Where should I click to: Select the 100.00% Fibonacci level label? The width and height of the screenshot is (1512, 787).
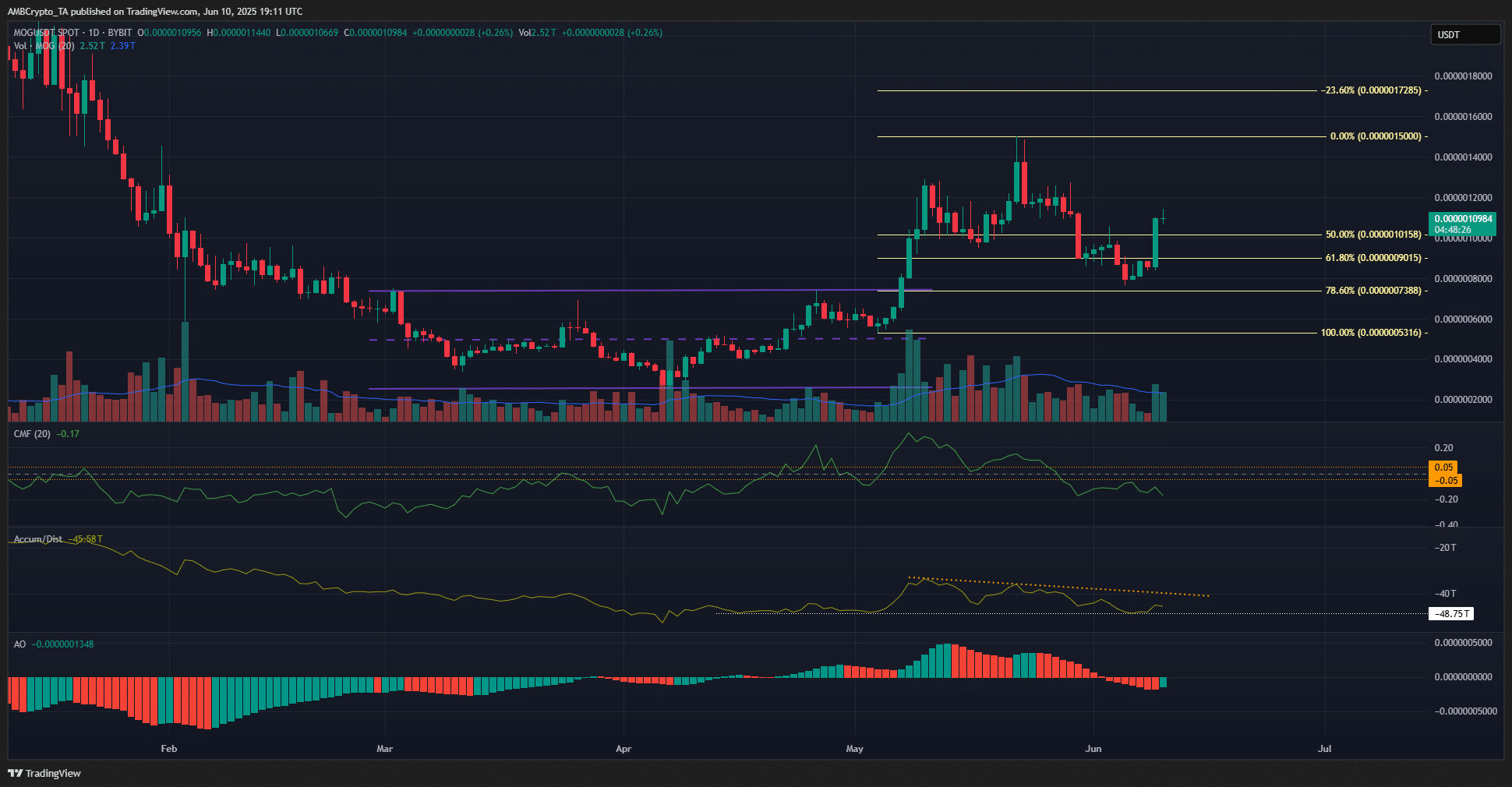pyautogui.click(x=1371, y=333)
